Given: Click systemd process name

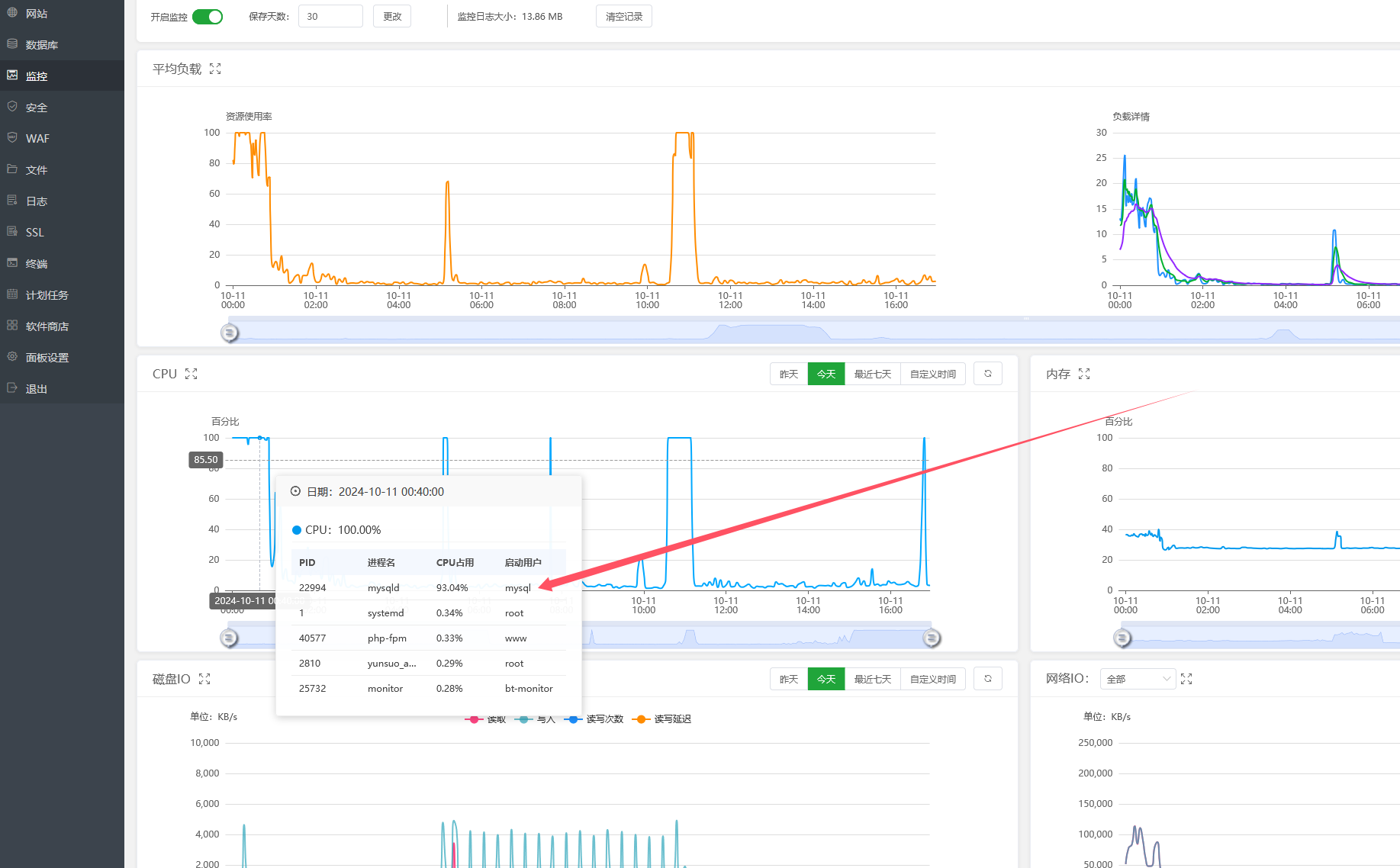Looking at the screenshot, I should click(385, 612).
